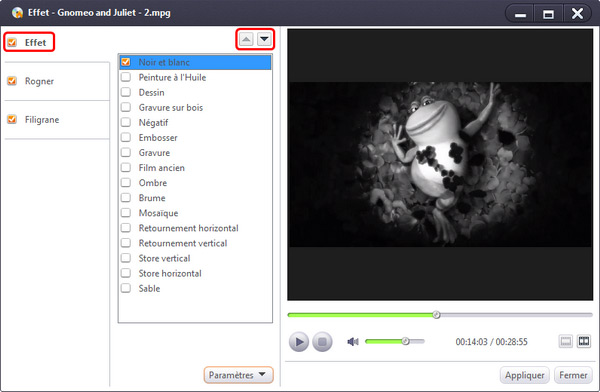Select the 'Dessin' label
600x392 pixels.
pos(152,93)
